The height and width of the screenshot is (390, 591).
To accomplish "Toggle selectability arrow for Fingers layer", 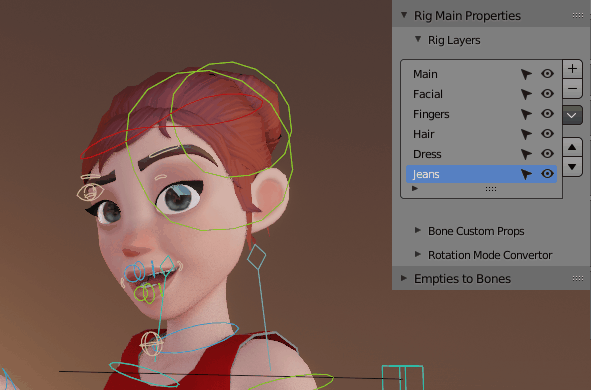I will point(526,114).
